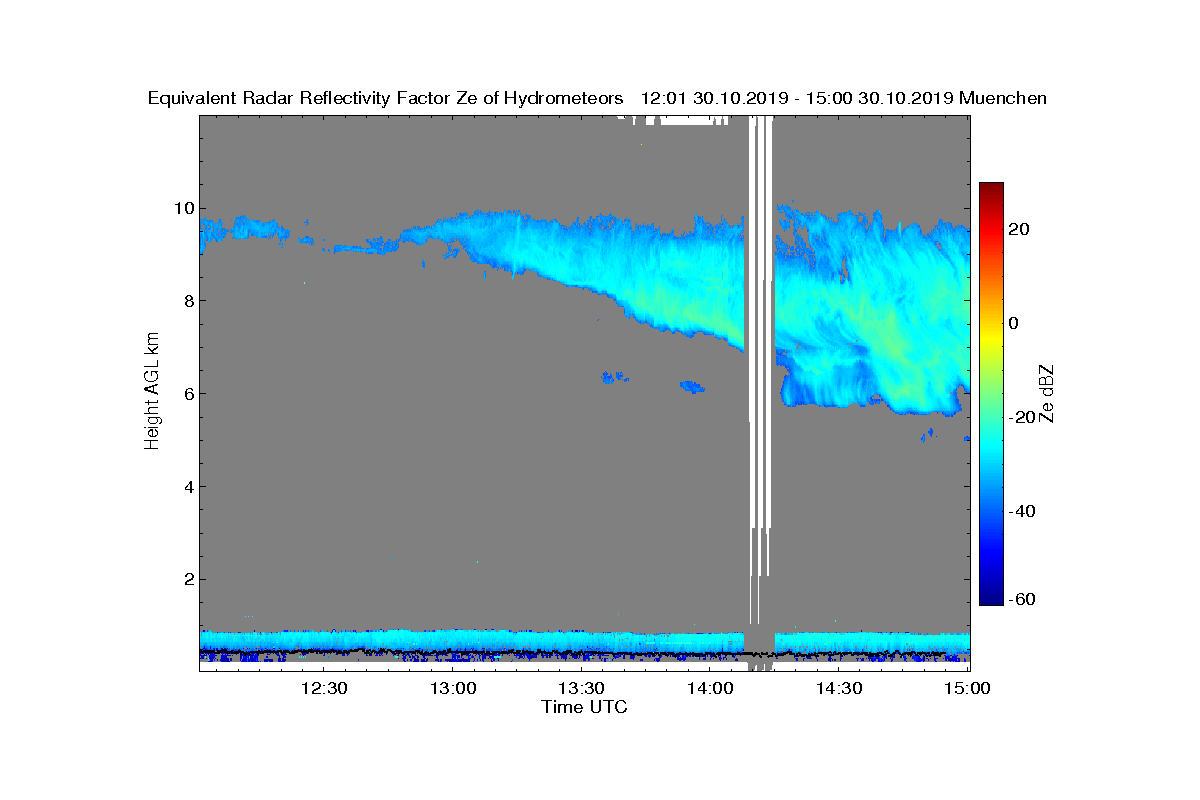This screenshot has width=1200, height=800.
Task: Click the 'Ze dBZ' colorbar label
Action: 1048,394
